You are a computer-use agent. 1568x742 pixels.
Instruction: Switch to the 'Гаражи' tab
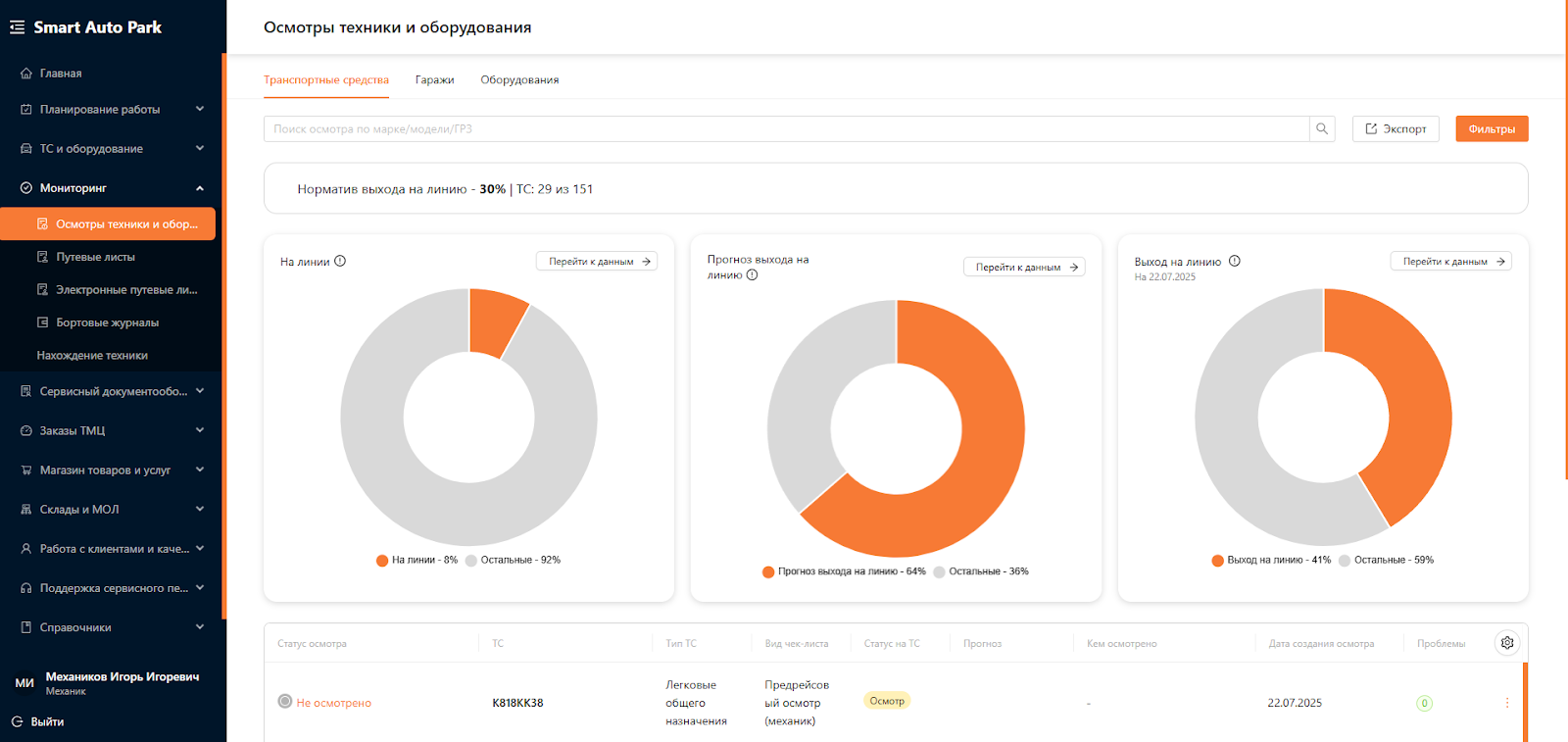pyautogui.click(x=434, y=80)
